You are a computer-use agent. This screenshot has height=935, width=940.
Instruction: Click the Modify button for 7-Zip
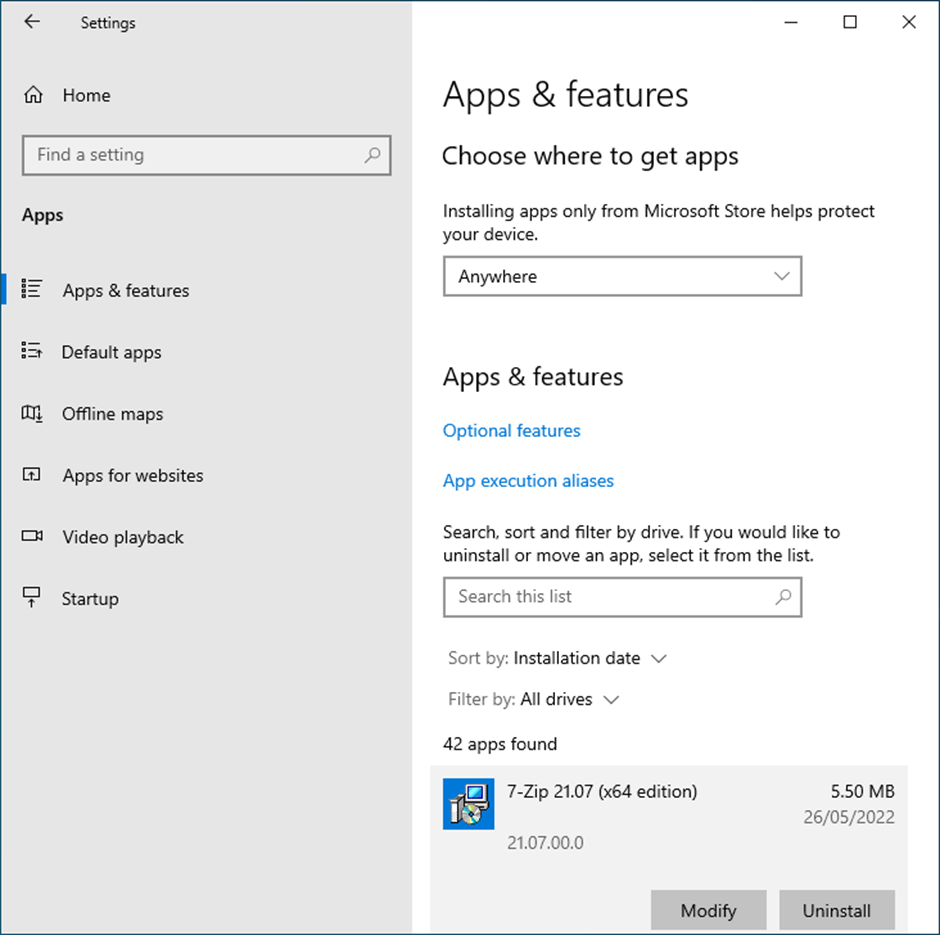(709, 910)
